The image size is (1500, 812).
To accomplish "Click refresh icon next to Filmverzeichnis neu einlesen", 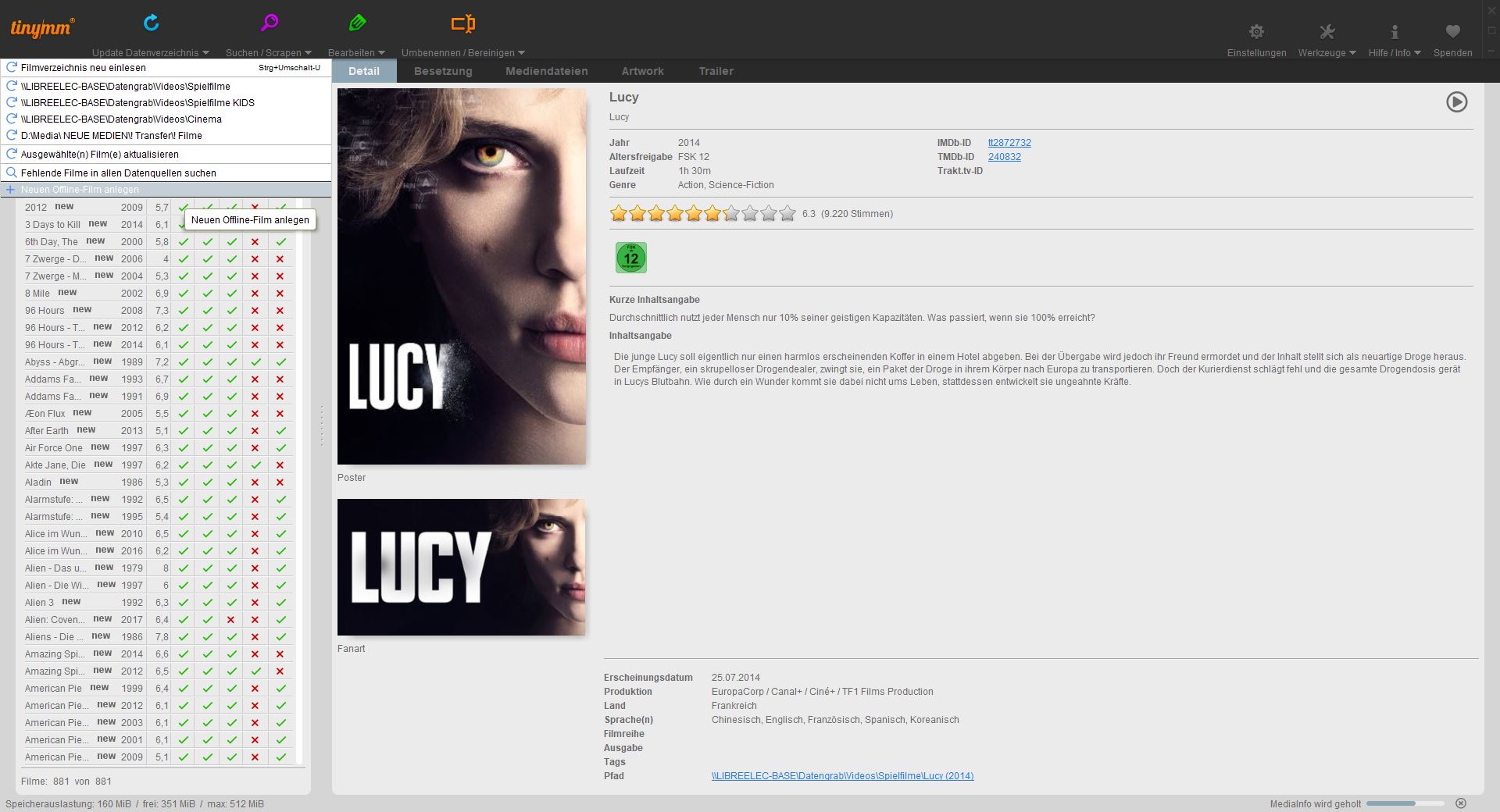I will click(12, 67).
